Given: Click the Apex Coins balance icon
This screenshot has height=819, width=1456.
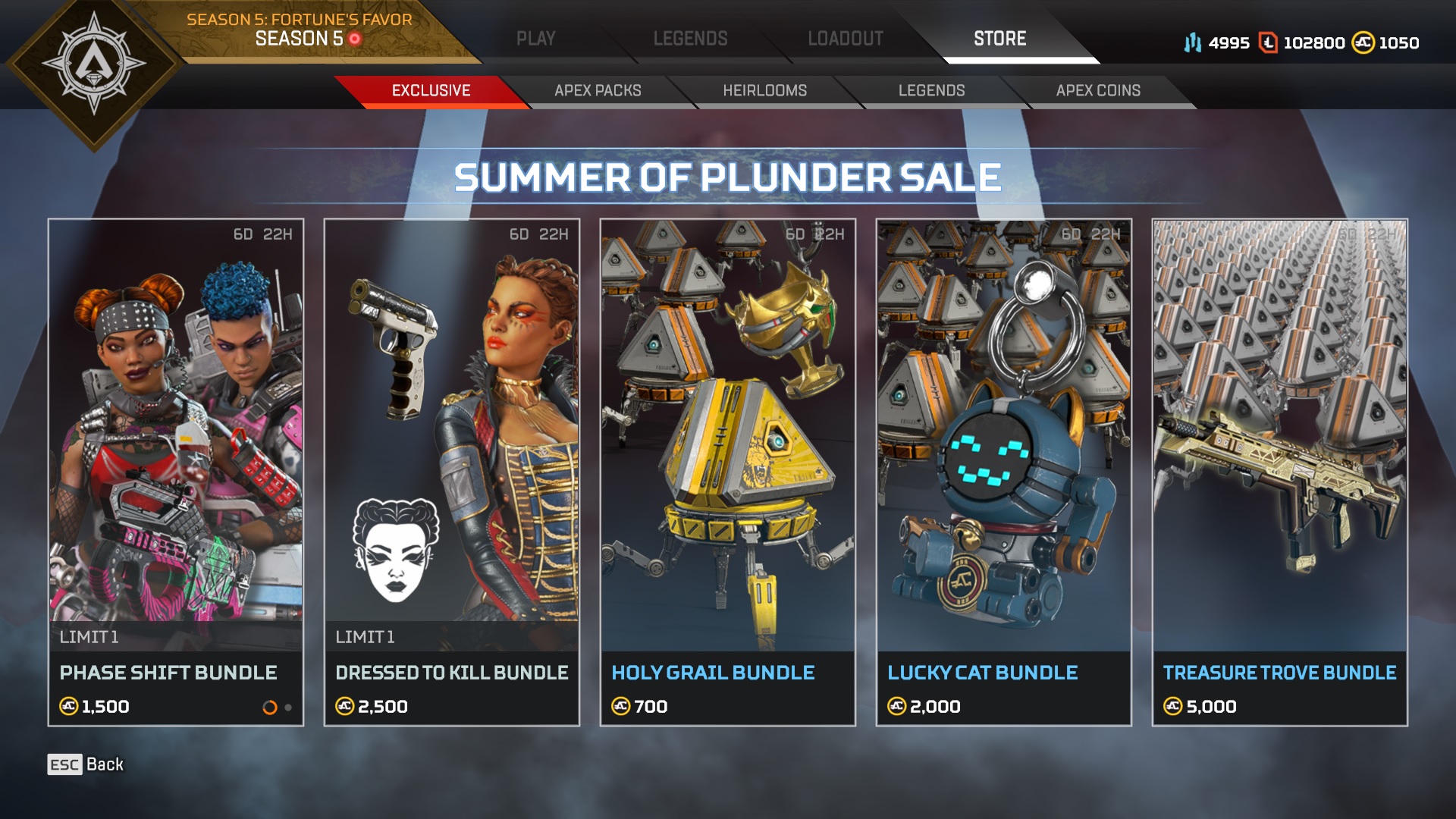Looking at the screenshot, I should [1363, 42].
